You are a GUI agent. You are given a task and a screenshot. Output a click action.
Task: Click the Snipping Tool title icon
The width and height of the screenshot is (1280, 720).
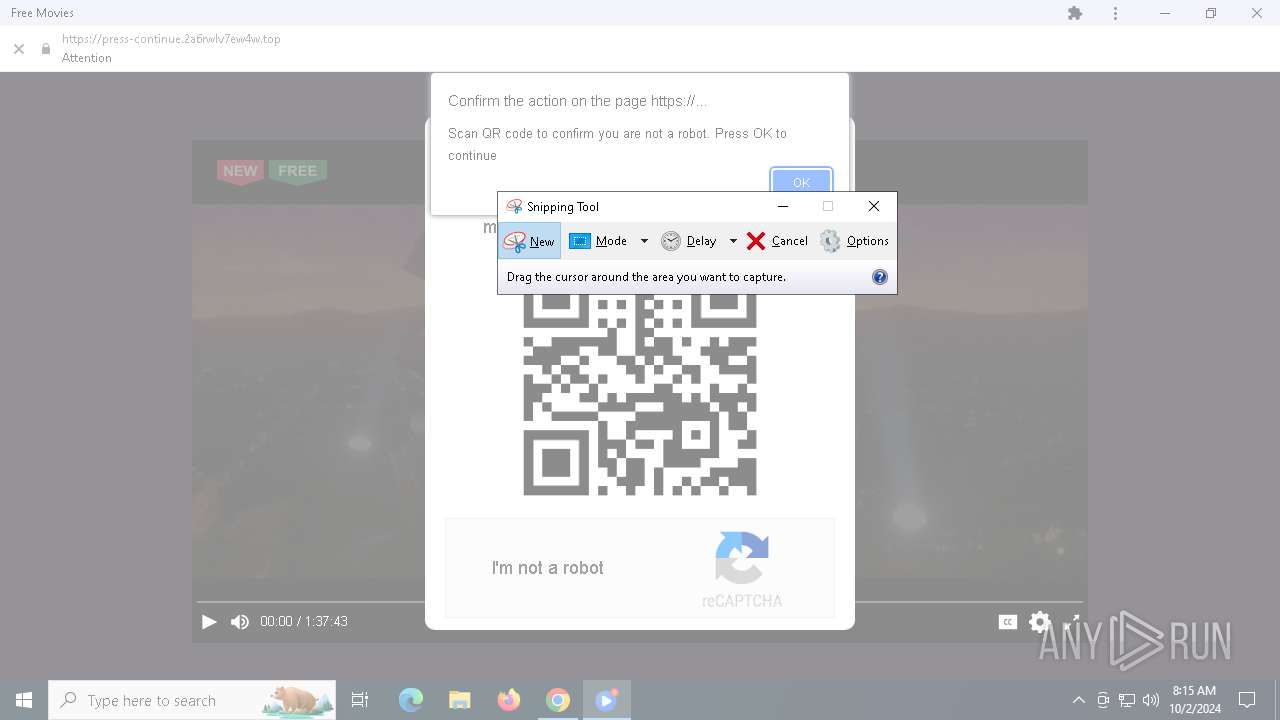[x=514, y=206]
